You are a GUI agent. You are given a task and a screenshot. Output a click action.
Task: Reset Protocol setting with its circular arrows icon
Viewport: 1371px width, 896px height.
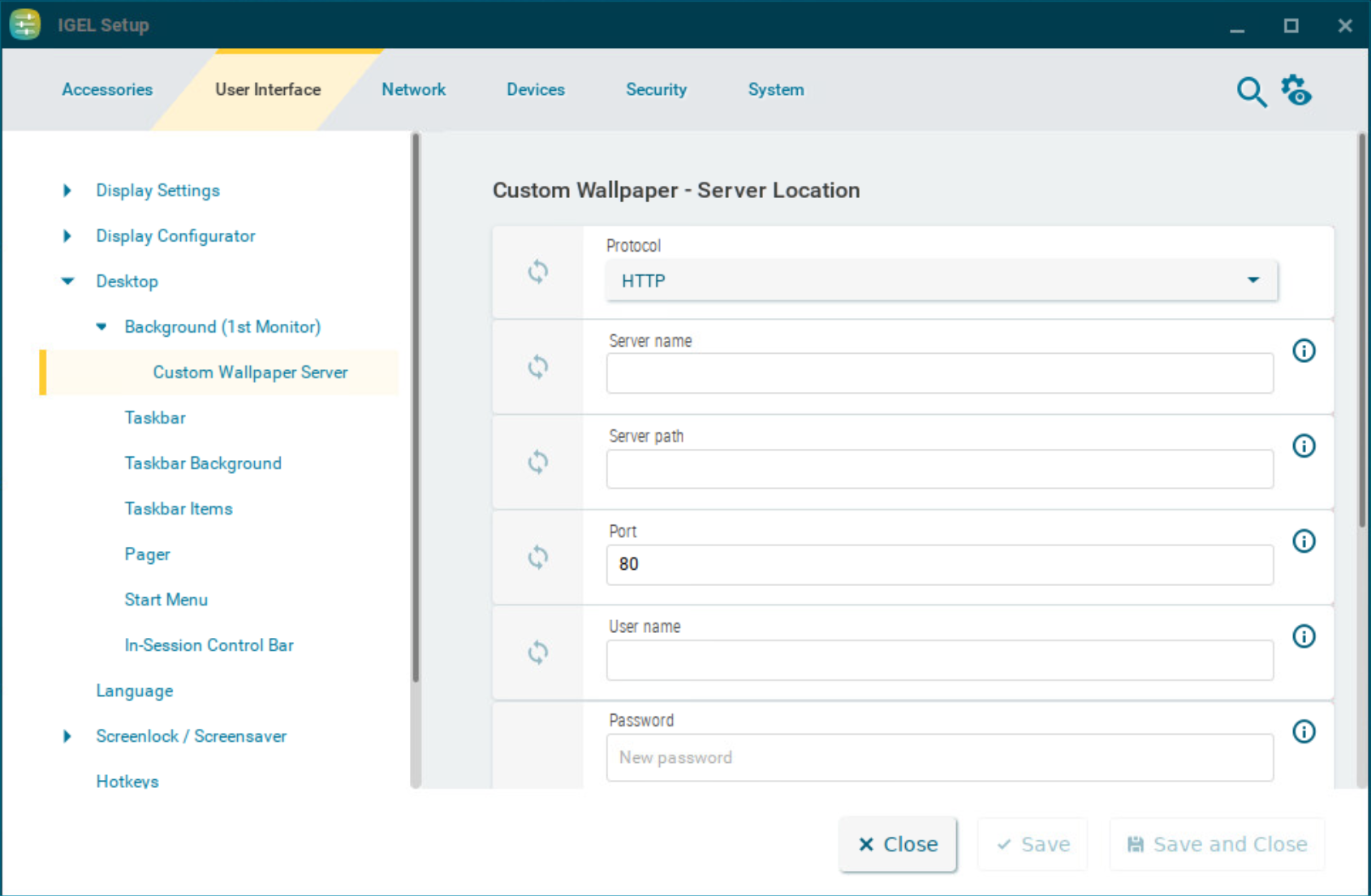537,272
